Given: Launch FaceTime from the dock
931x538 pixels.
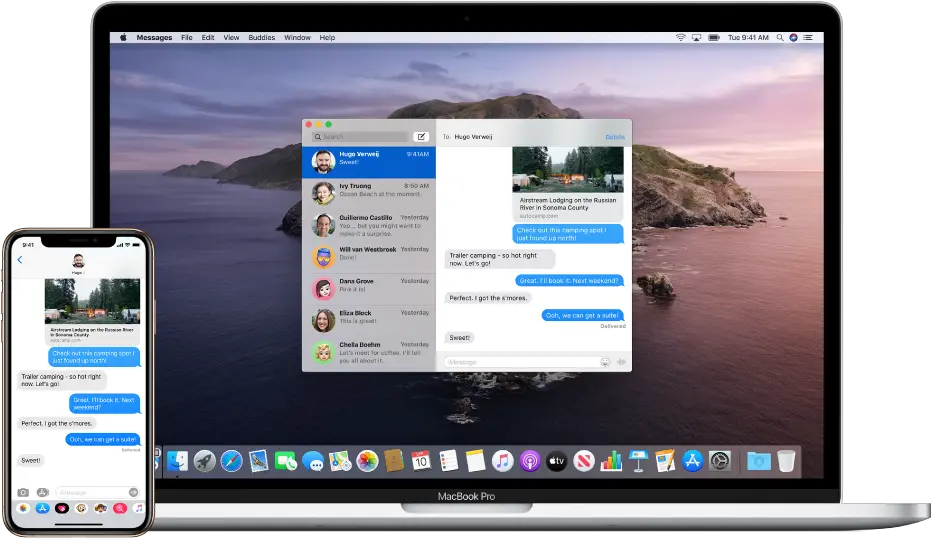Looking at the screenshot, I should pos(286,461).
